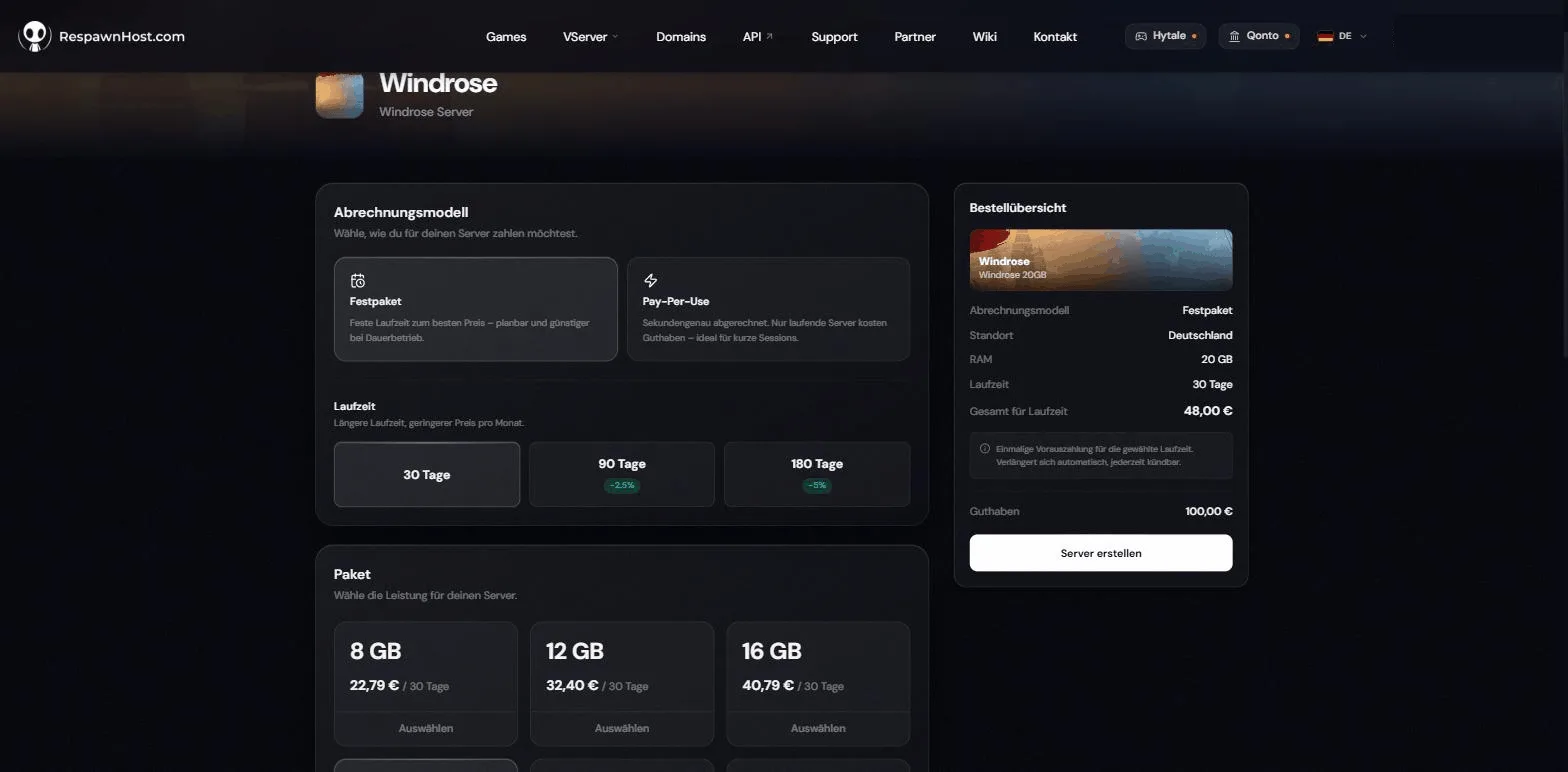Click Auswählen under the 12 GB package
Screen dimensions: 1568x772
pos(622,728)
